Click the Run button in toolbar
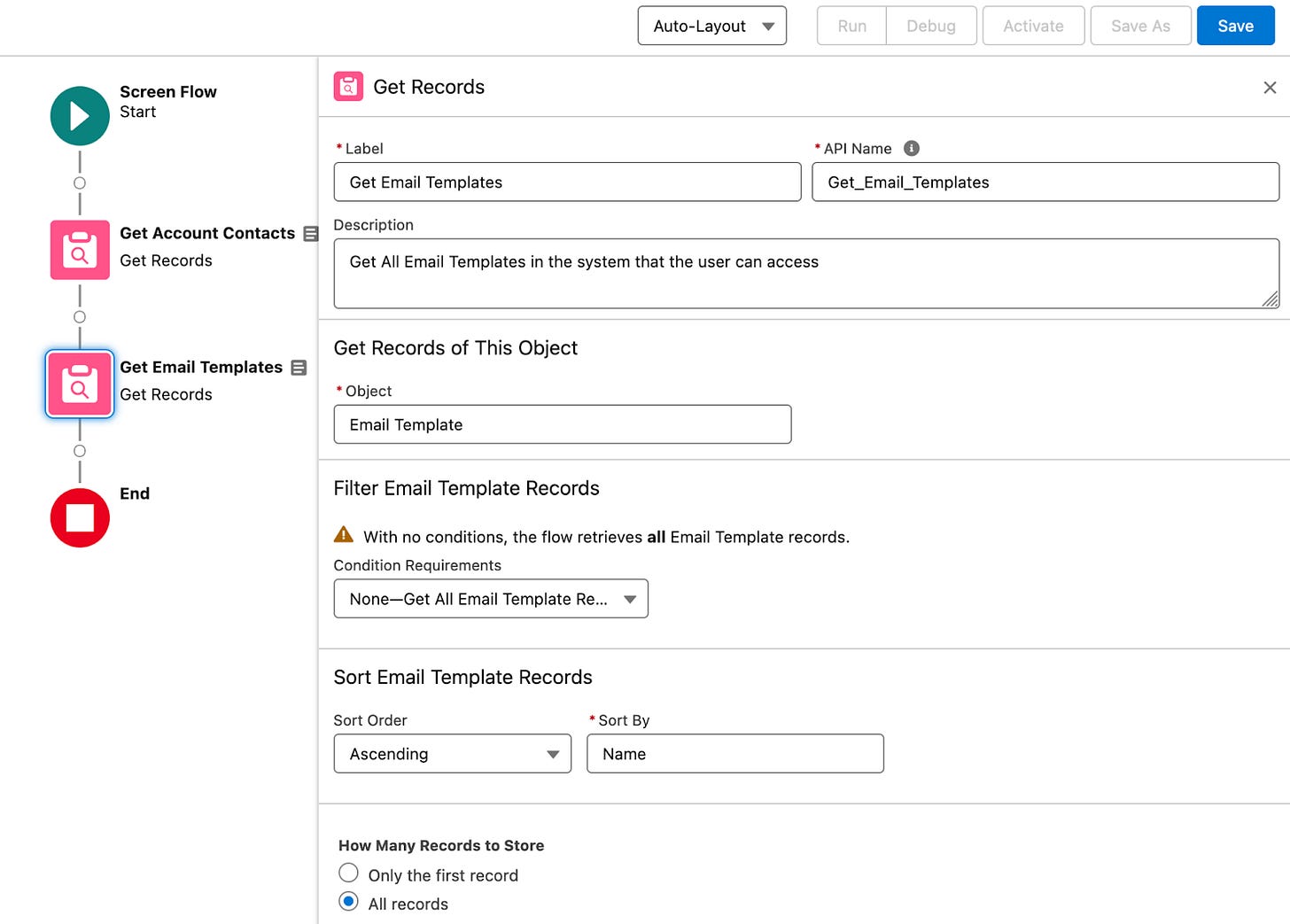 click(x=851, y=26)
